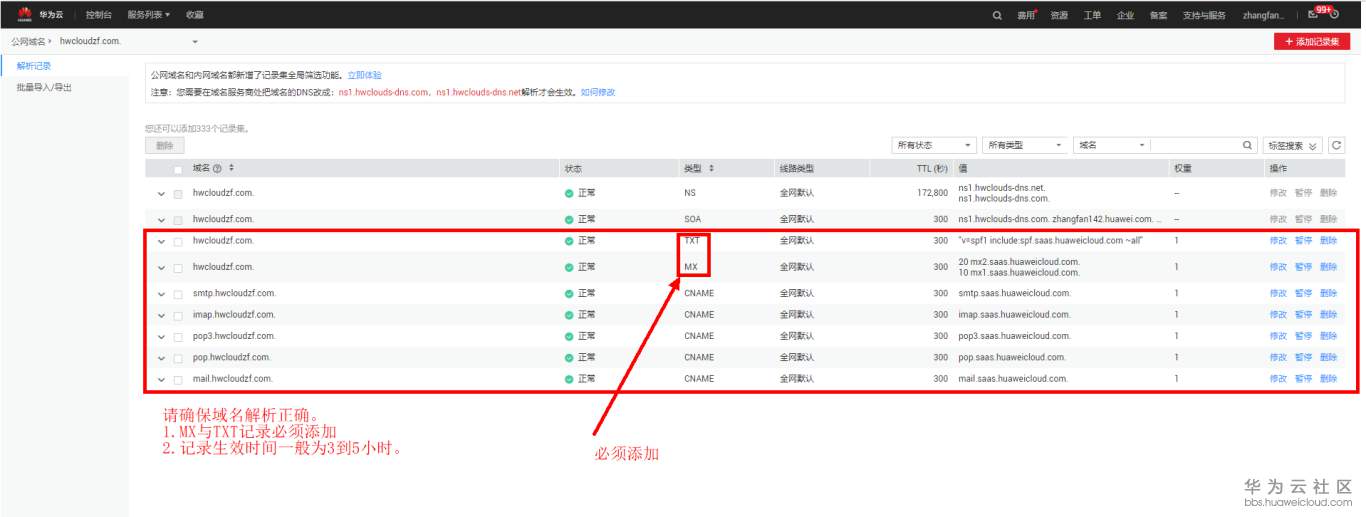Screen dimensions: 1366x517
Task: Click the magnifier icon in the record search box
Action: [1247, 145]
